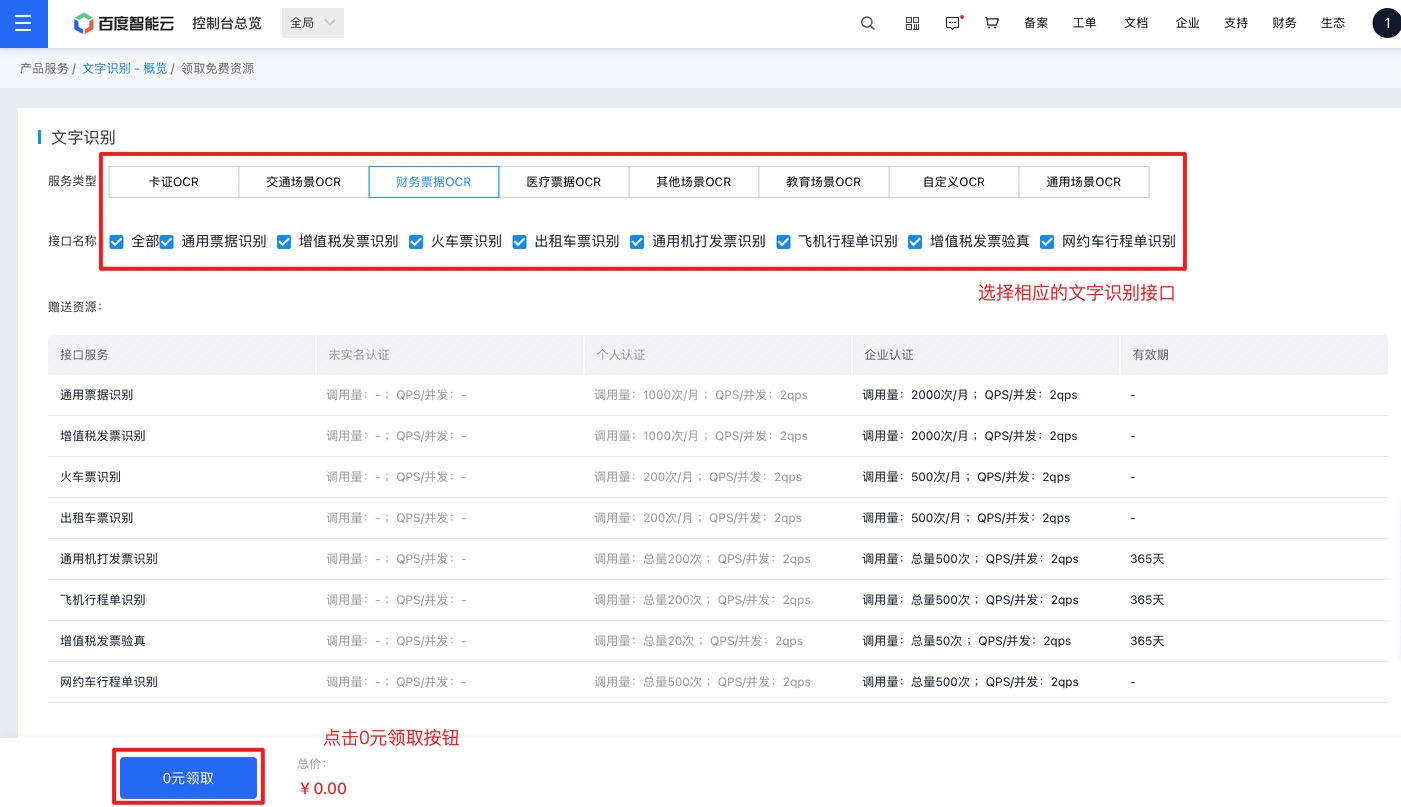The image size is (1401, 807).
Task: Select the 卡证OCR service type tab
Action: tap(174, 182)
